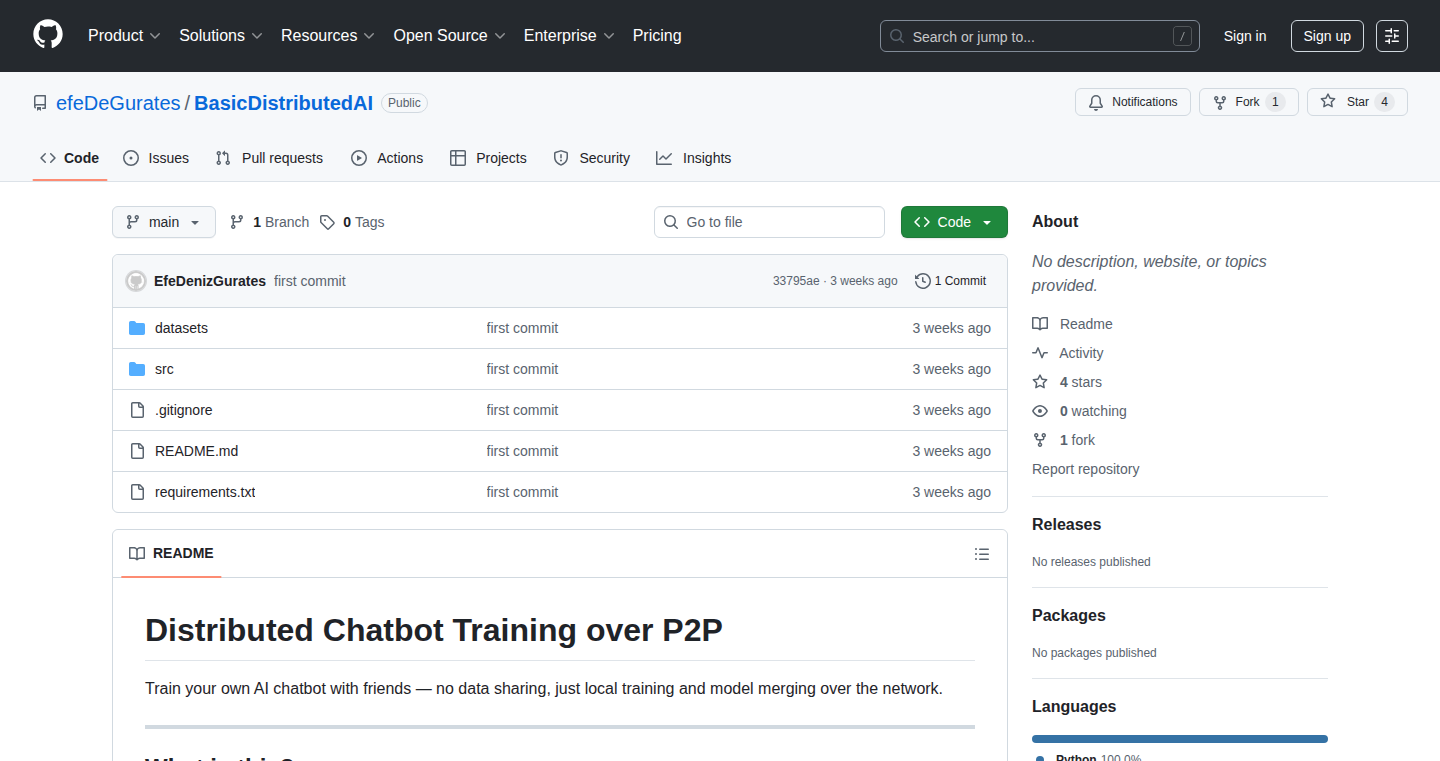Select the README tab in file viewer
This screenshot has width=1440, height=761.
pyautogui.click(x=171, y=553)
